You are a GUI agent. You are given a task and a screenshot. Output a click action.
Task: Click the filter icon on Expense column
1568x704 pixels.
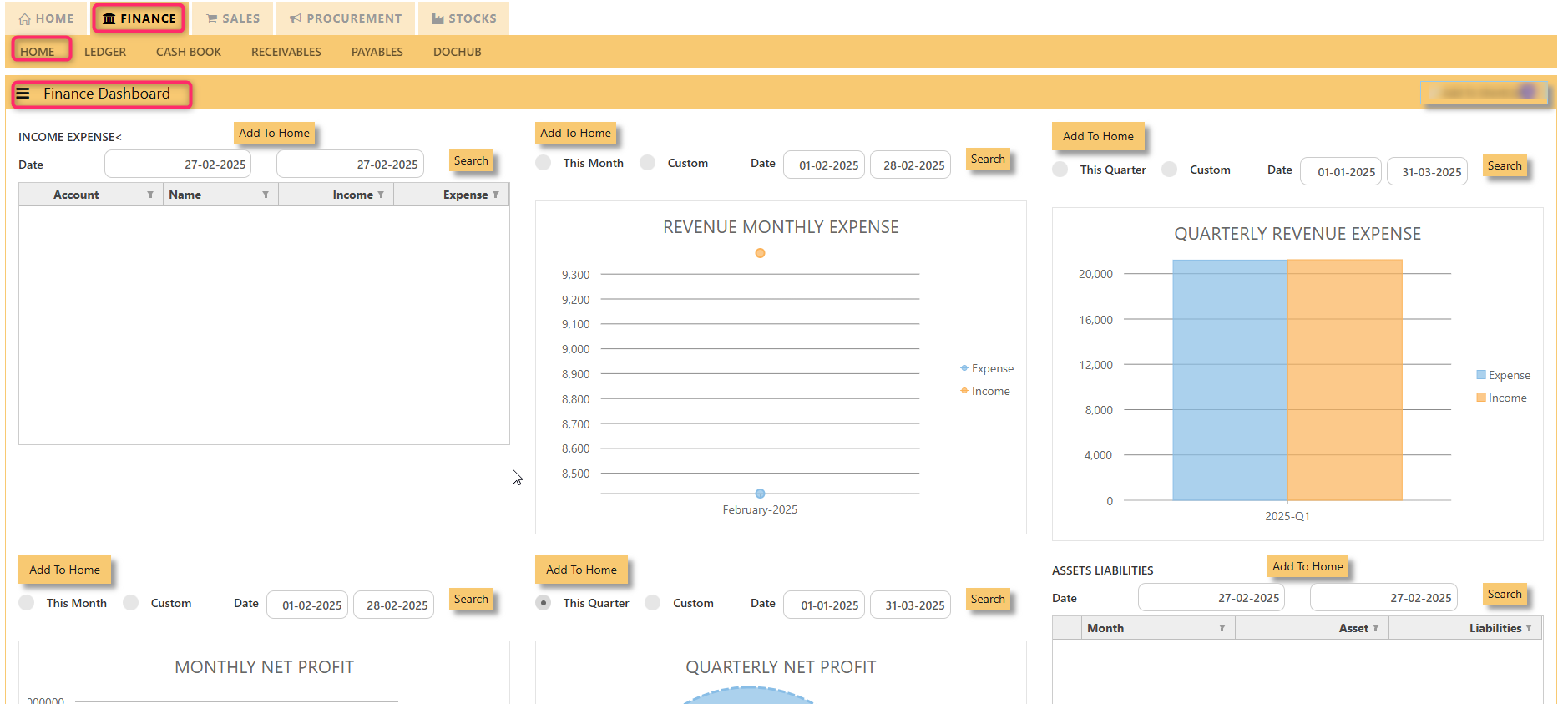(x=496, y=195)
